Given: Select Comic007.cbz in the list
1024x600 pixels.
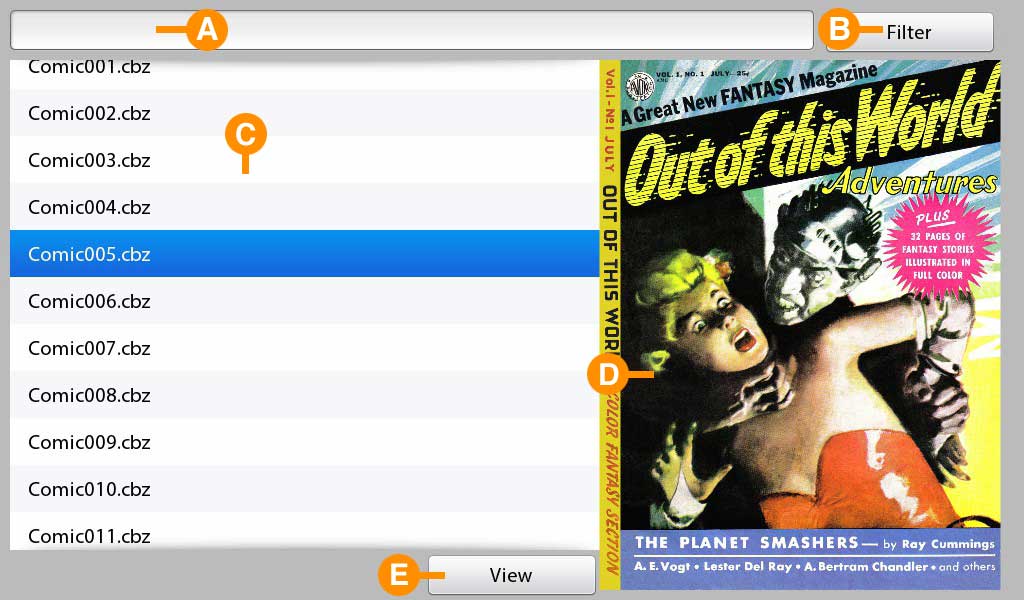Looking at the screenshot, I should coord(304,347).
